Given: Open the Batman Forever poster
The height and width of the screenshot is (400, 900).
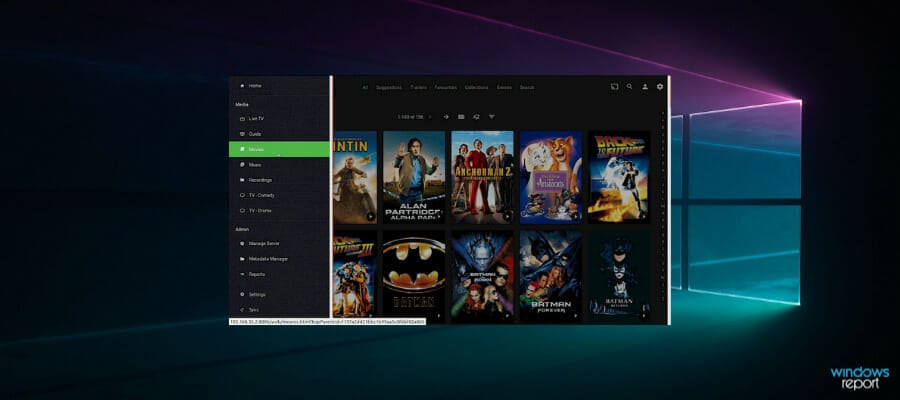Looking at the screenshot, I should tap(551, 276).
